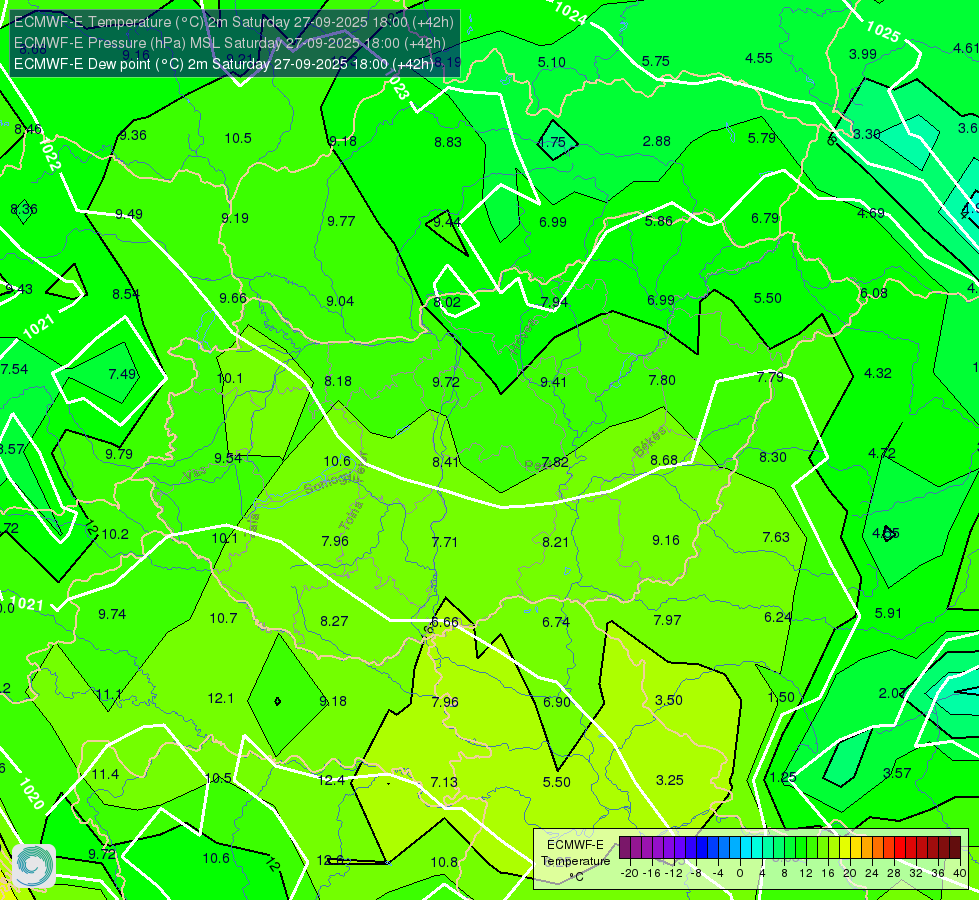The height and width of the screenshot is (900, 979).
Task: Click the 7.97 dew point value
Action: coord(667,620)
